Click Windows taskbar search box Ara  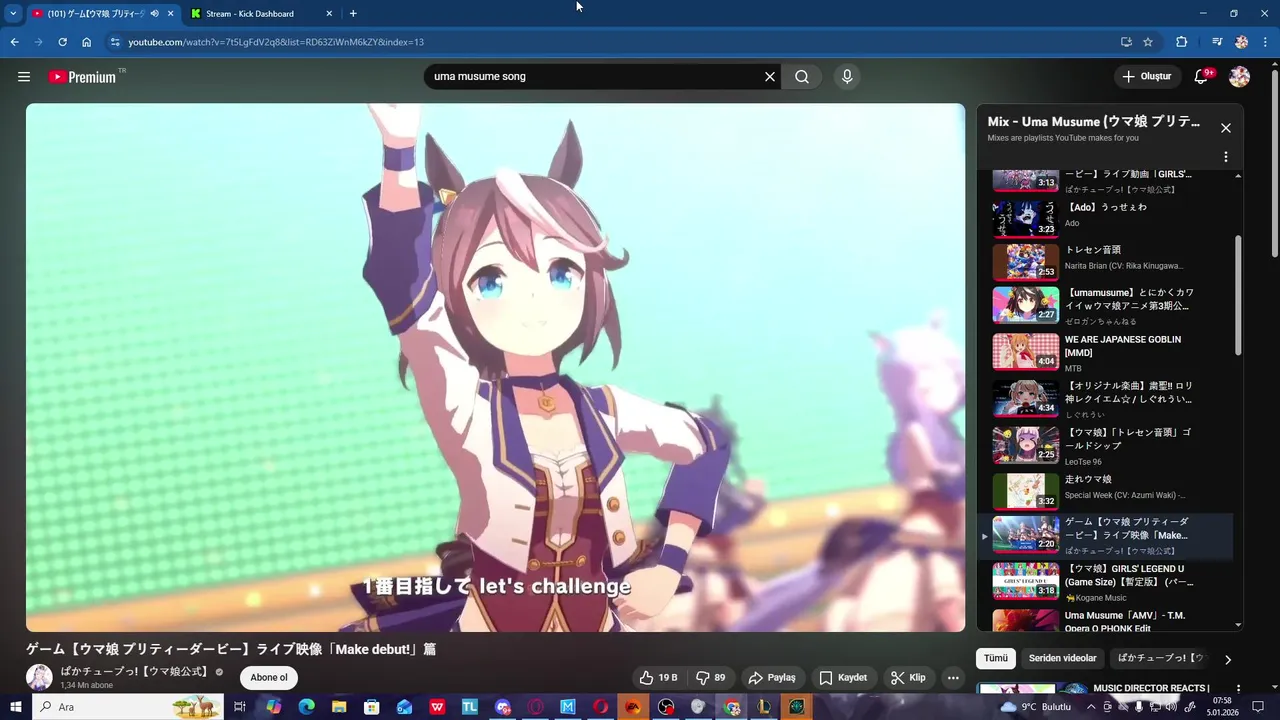128,707
